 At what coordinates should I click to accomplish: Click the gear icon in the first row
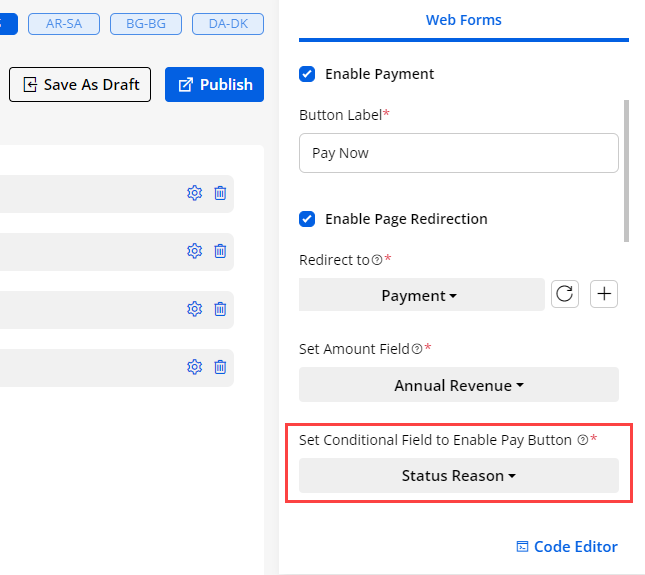[194, 193]
